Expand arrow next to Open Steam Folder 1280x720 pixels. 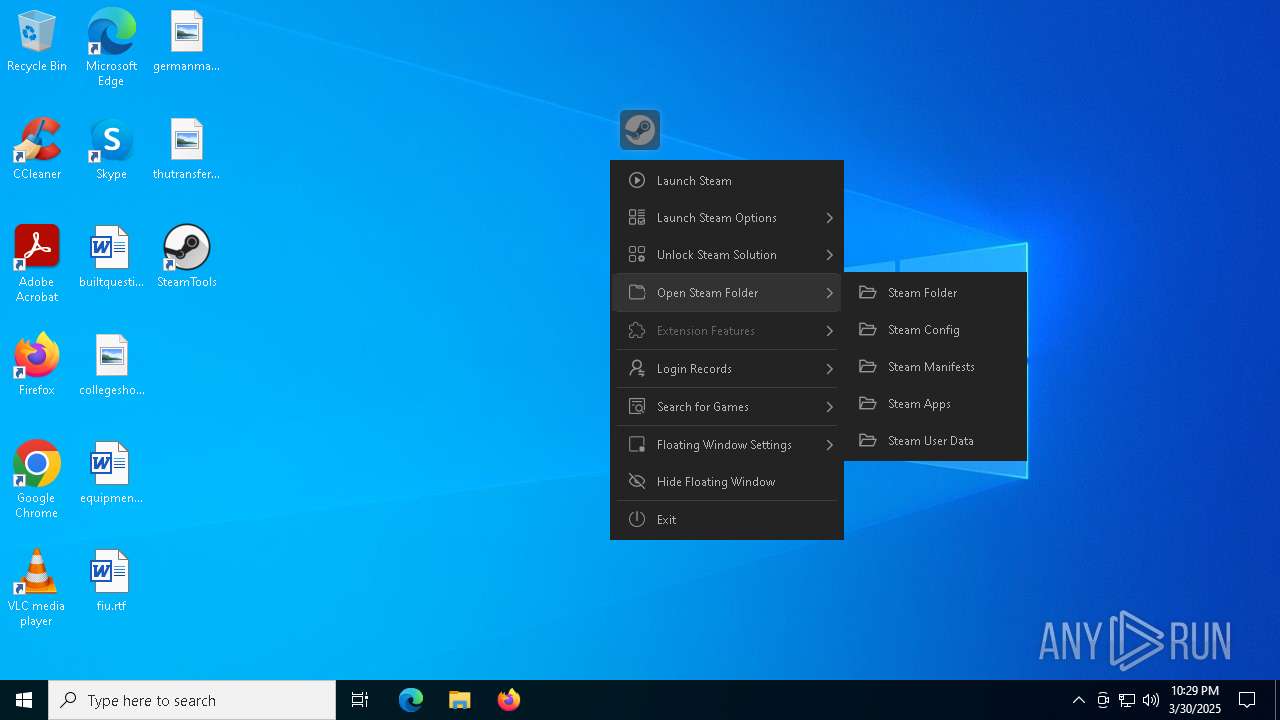coord(830,293)
